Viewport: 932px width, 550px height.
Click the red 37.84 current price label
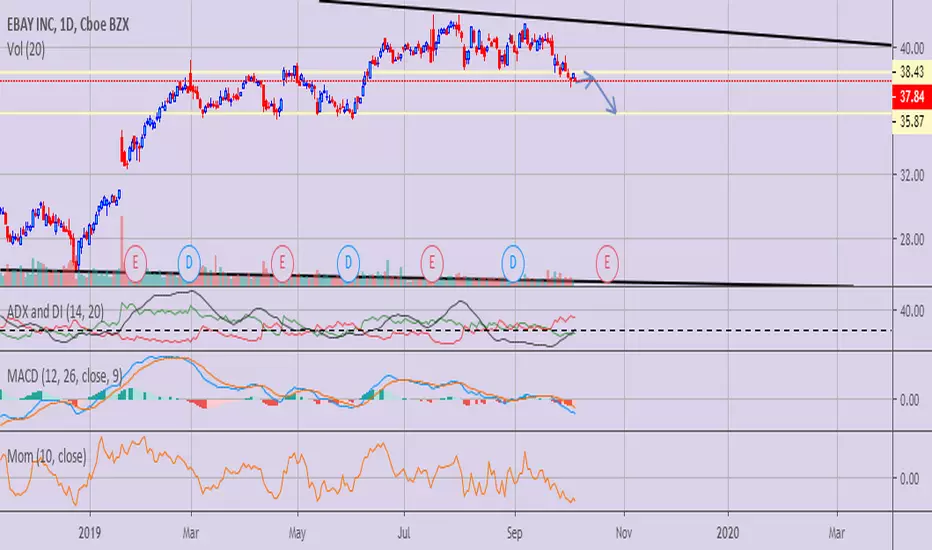911,96
